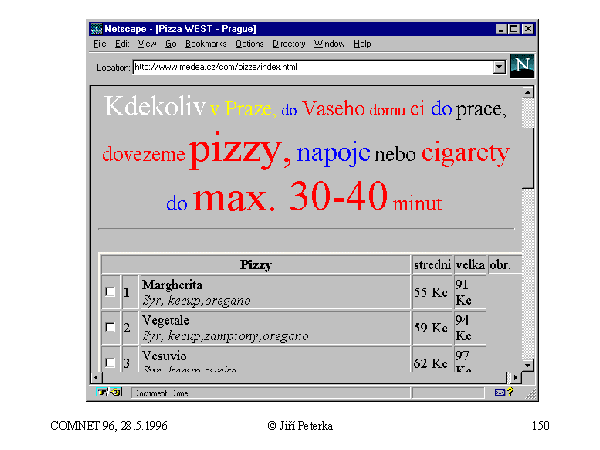Image resolution: width=600 pixels, height=450 pixels.
Task: Click the vertical scrollbar down arrow
Action: (528, 365)
